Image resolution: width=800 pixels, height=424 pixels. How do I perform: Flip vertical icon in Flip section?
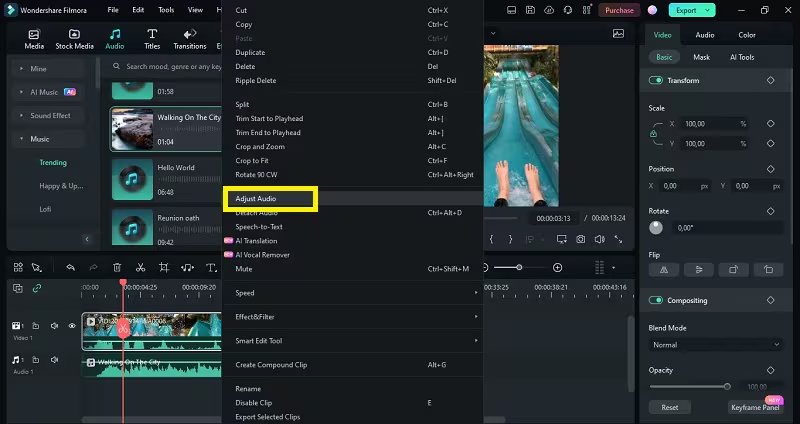coord(699,270)
